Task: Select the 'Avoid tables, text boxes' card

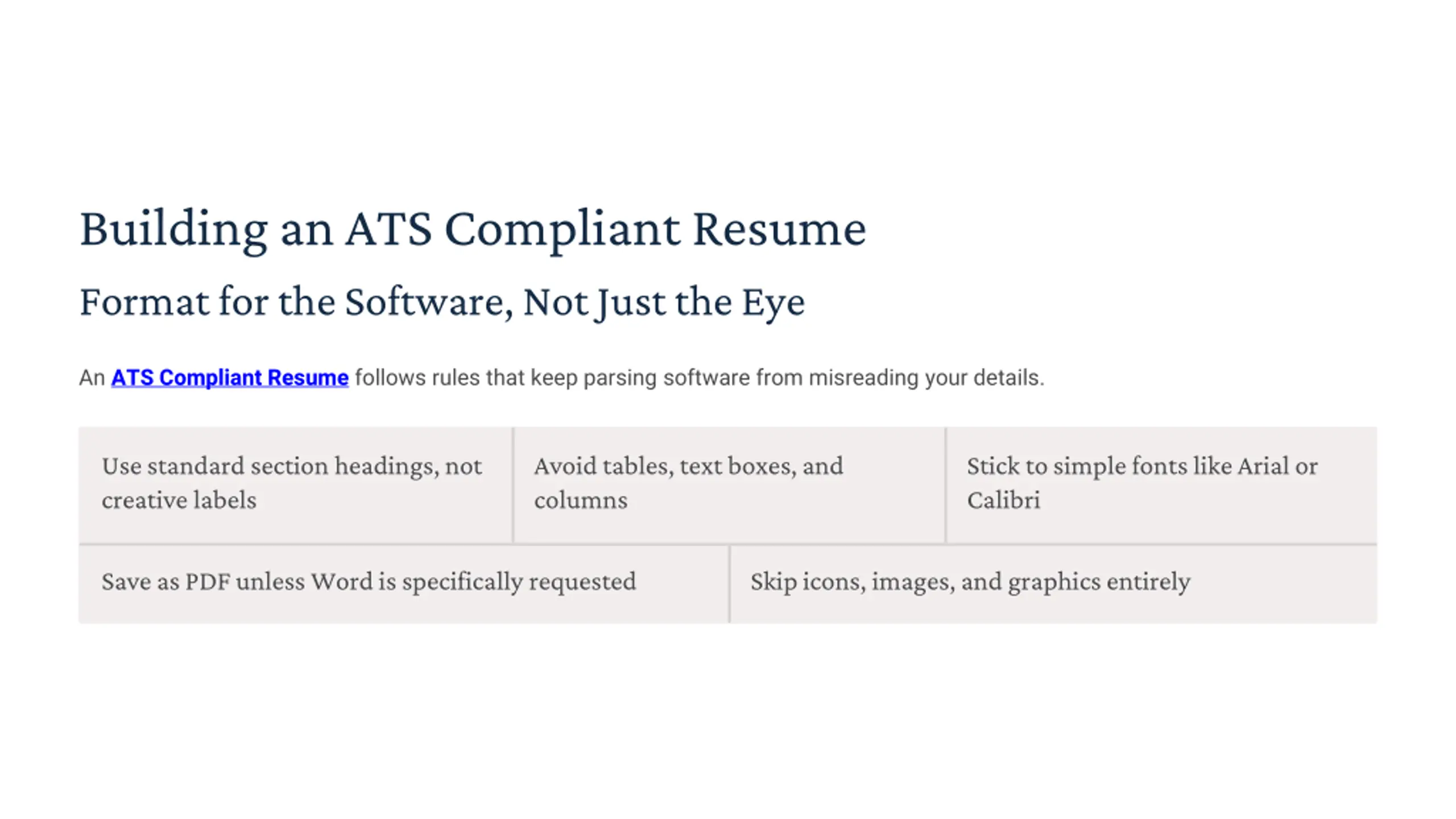Action: [x=729, y=485]
